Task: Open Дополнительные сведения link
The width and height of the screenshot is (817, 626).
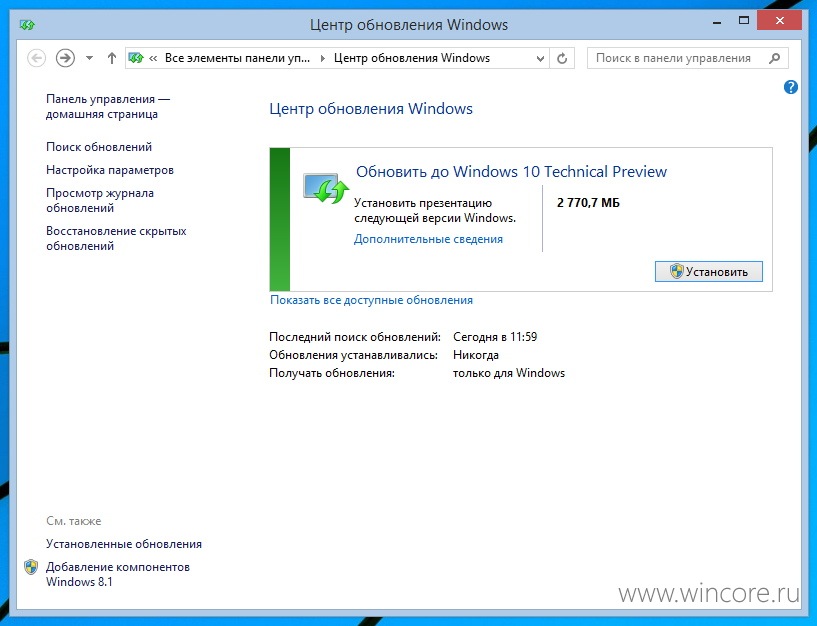Action: click(428, 239)
